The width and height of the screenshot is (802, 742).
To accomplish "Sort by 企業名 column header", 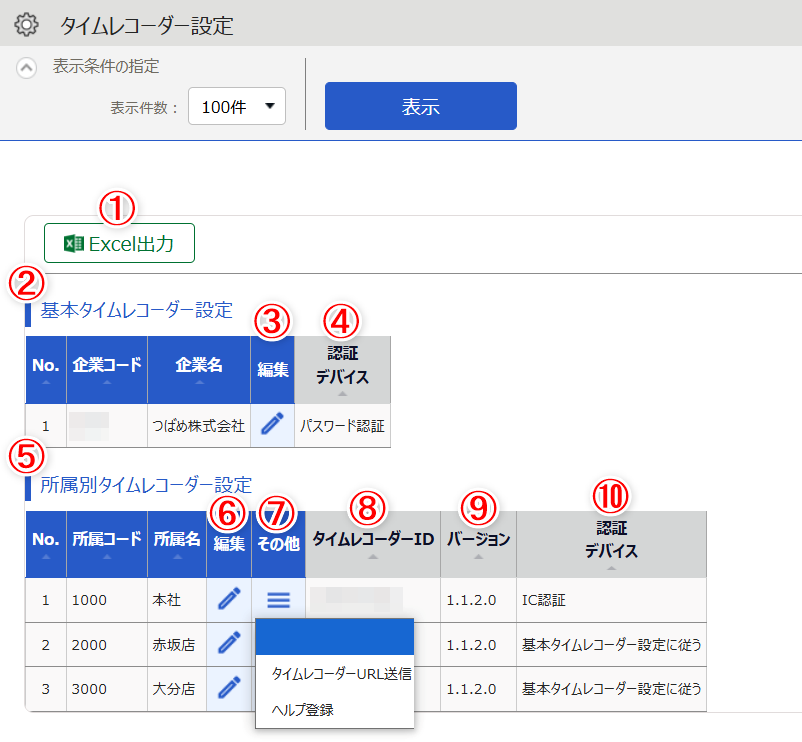I will coord(198,369).
